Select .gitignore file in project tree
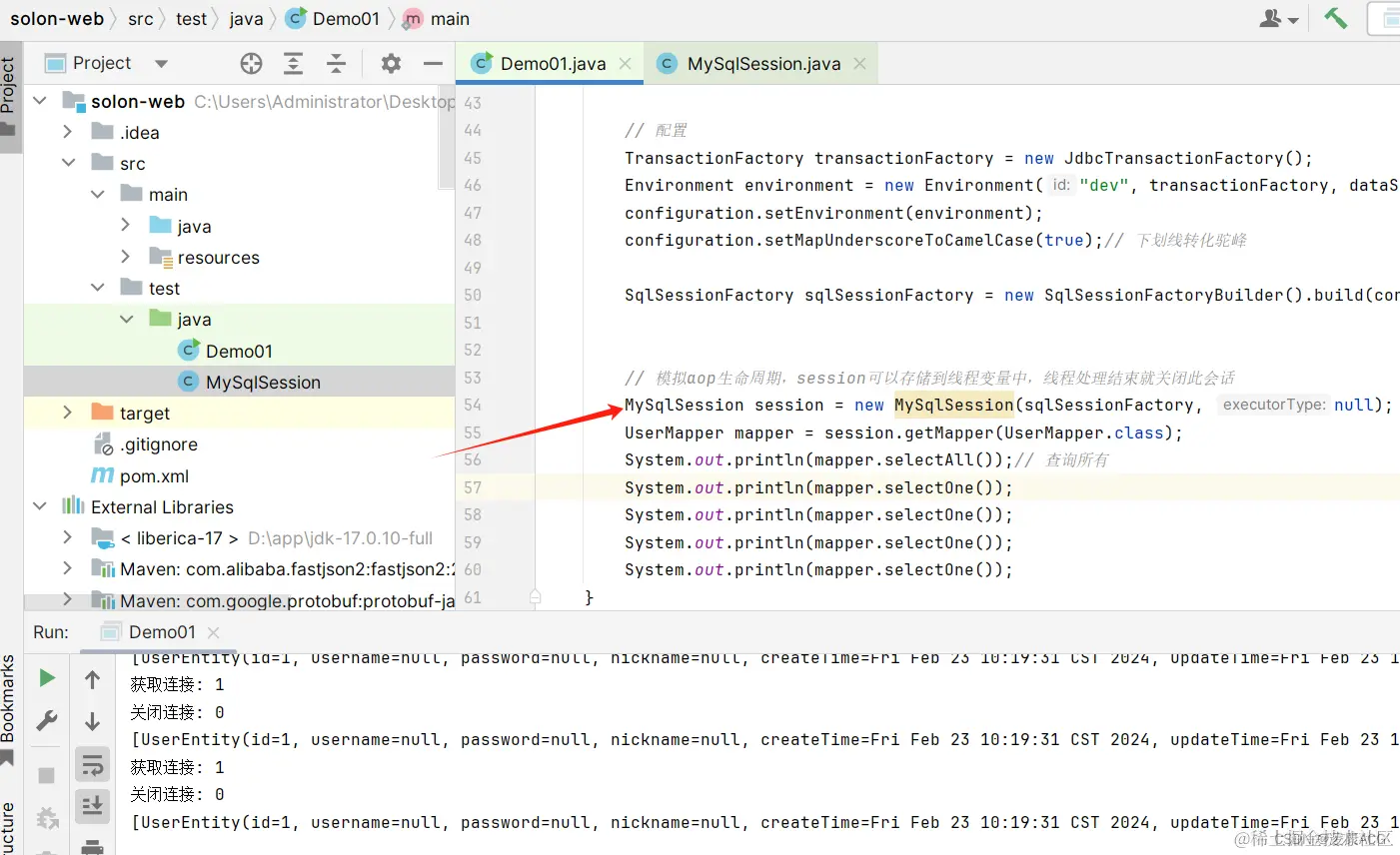Viewport: 1400px width, 855px height. (239, 444)
